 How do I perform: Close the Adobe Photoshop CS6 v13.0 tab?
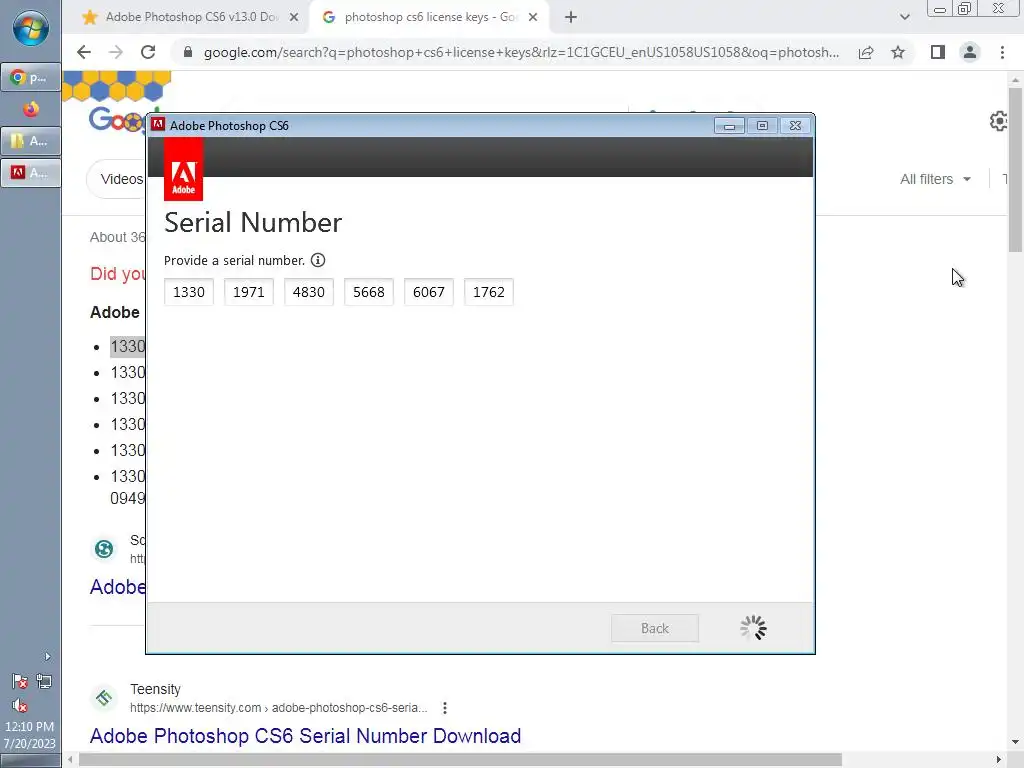pyautogui.click(x=294, y=18)
